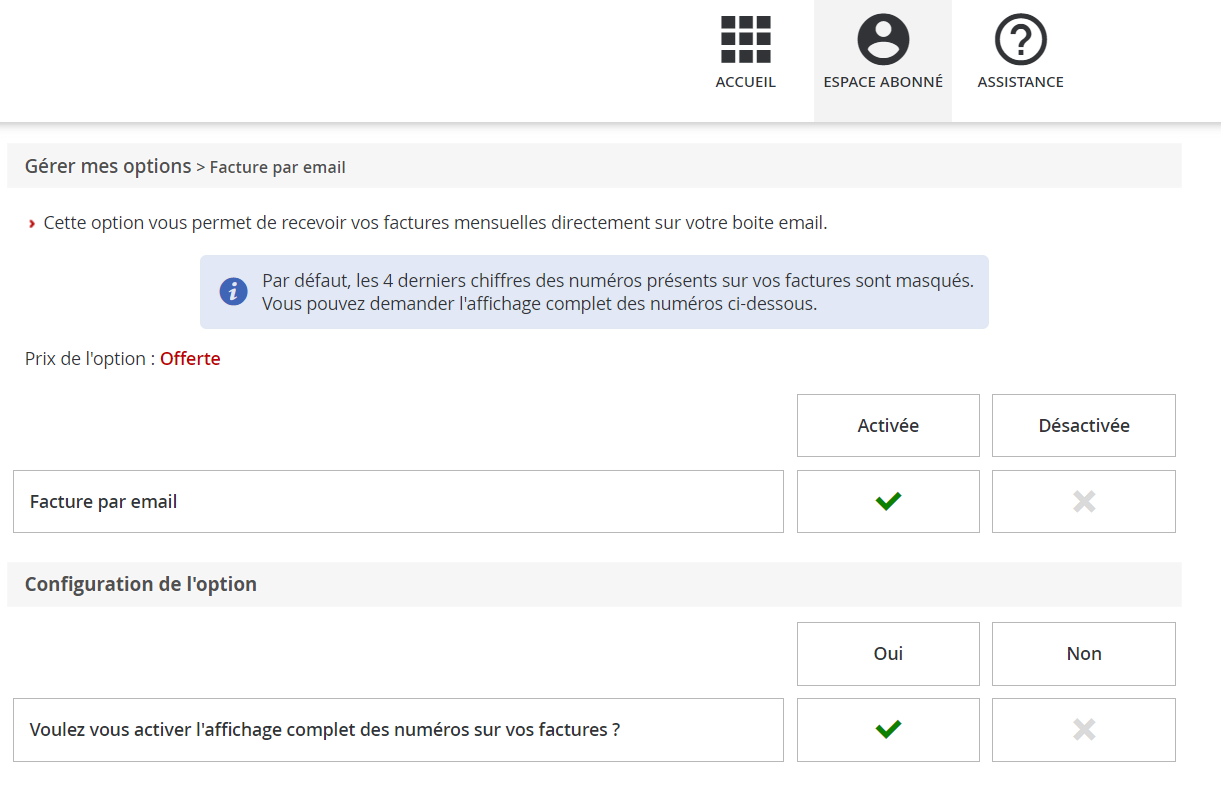Click the Accueil grid icon
Screen dimensions: 1221x792
point(745,40)
